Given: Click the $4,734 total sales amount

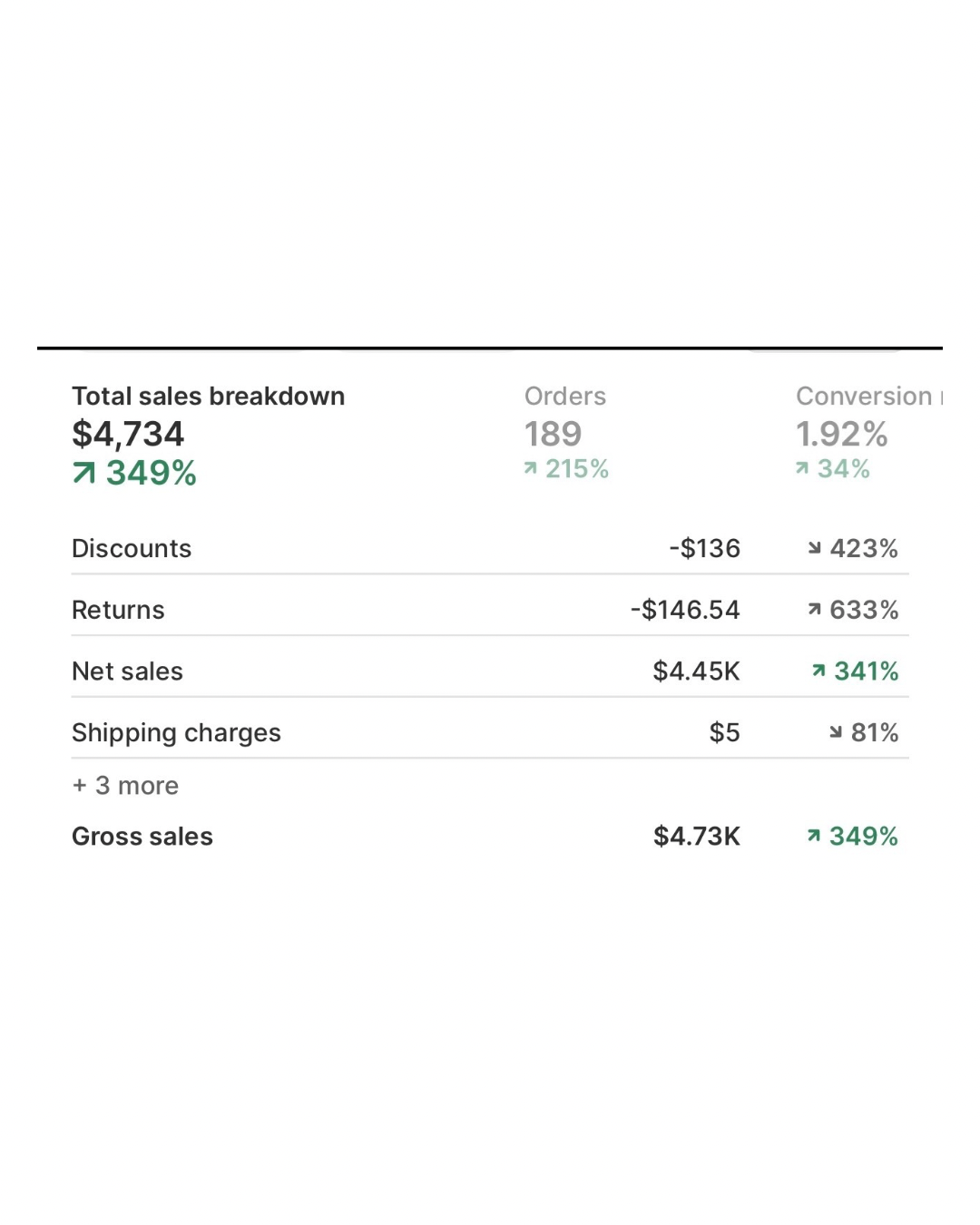Looking at the screenshot, I should [128, 434].
